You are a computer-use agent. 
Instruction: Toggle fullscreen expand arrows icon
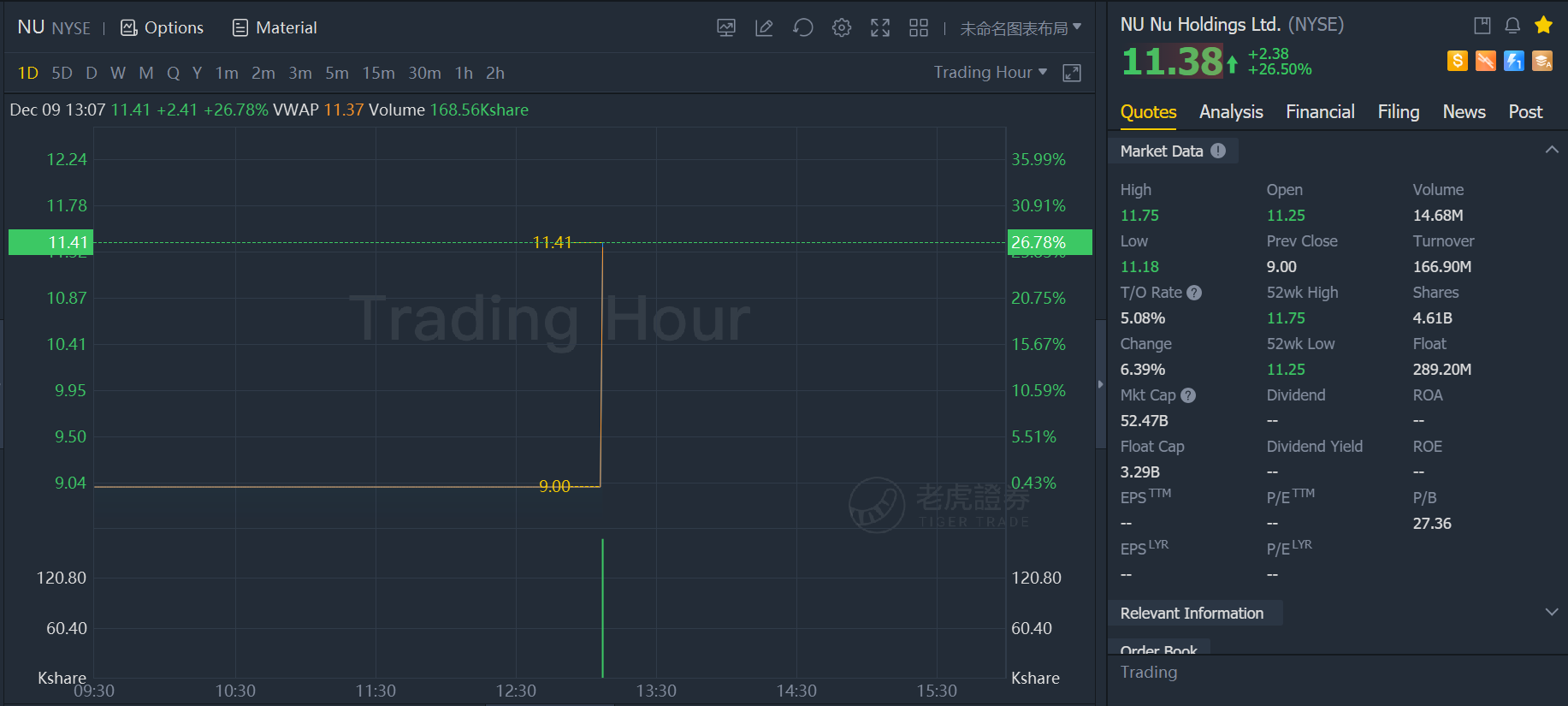click(x=880, y=28)
